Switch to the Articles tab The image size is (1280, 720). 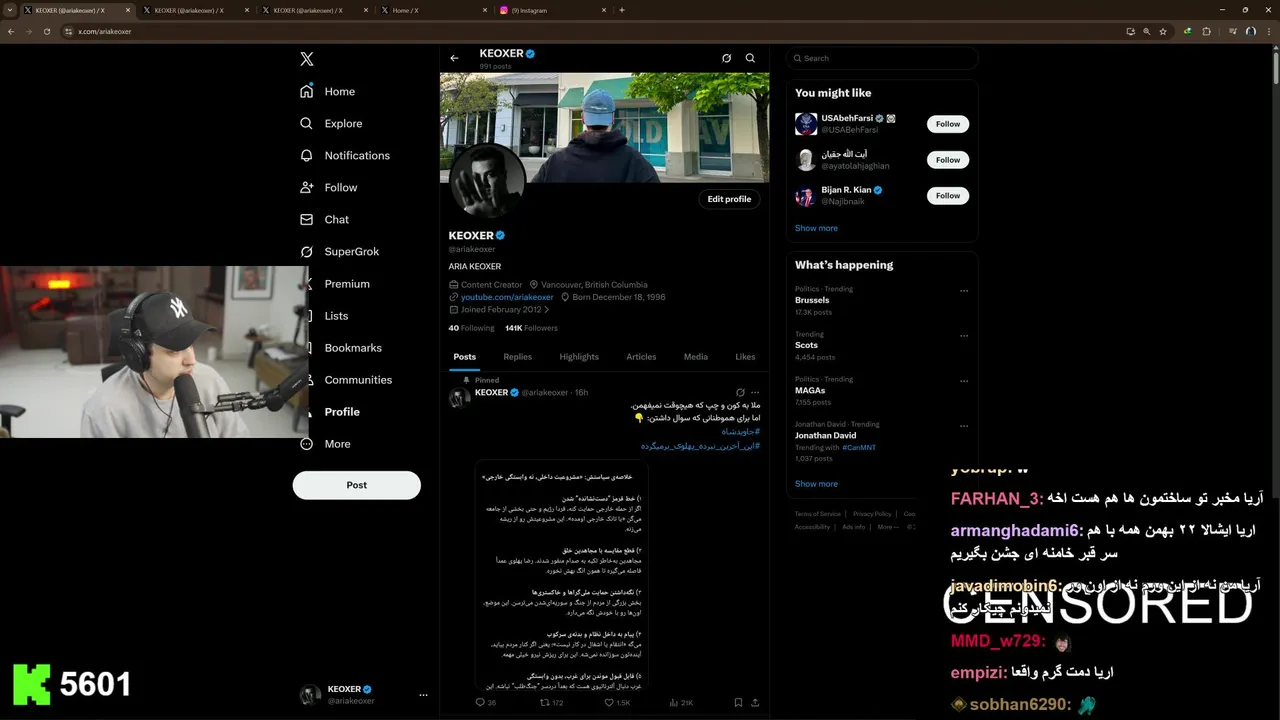pyautogui.click(x=641, y=357)
